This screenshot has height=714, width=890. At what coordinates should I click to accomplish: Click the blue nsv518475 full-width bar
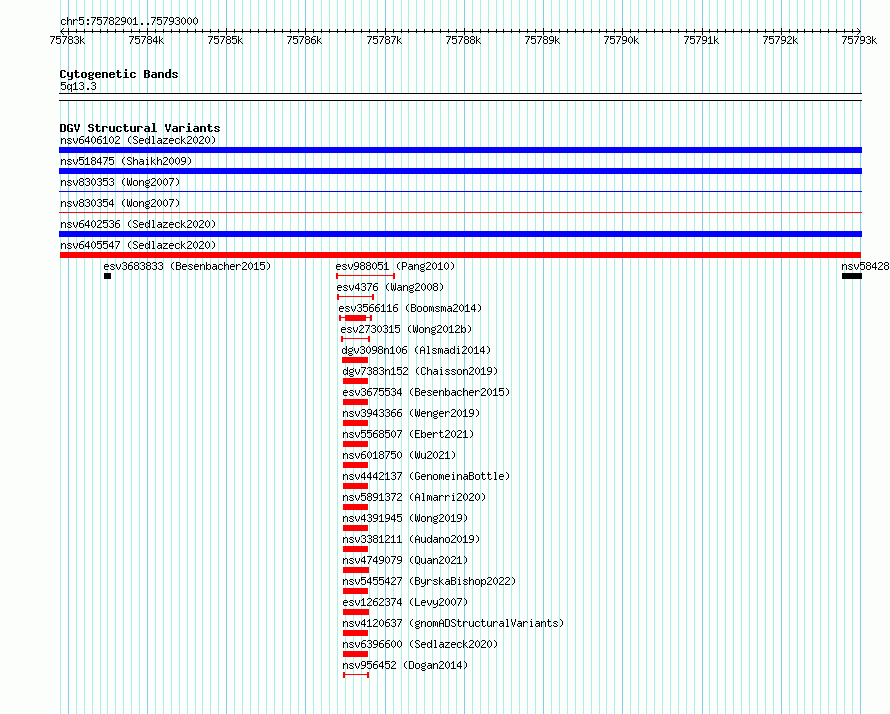coord(460,171)
